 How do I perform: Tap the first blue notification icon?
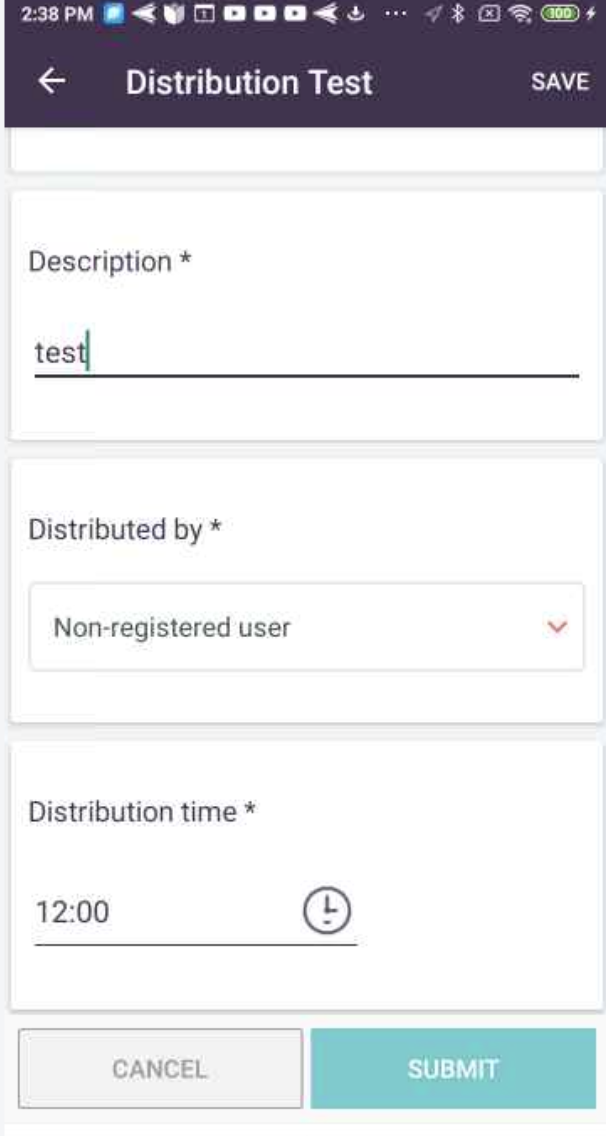[x=113, y=17]
